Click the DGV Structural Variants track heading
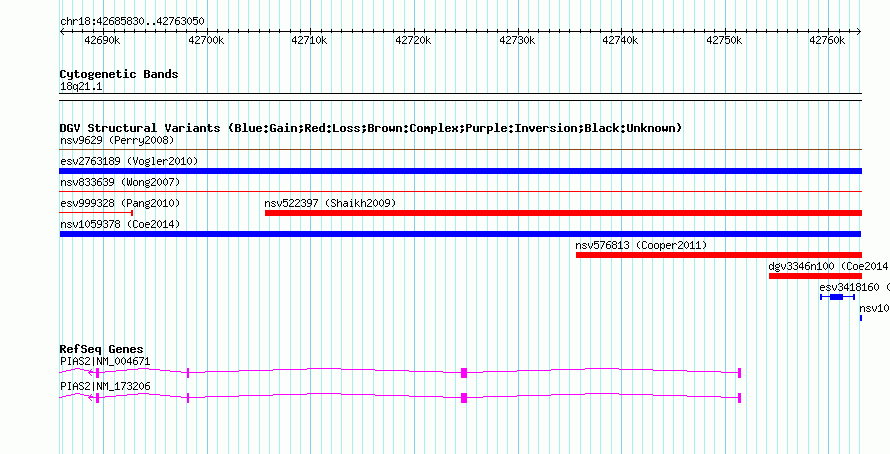This screenshot has width=890, height=454. (x=371, y=128)
